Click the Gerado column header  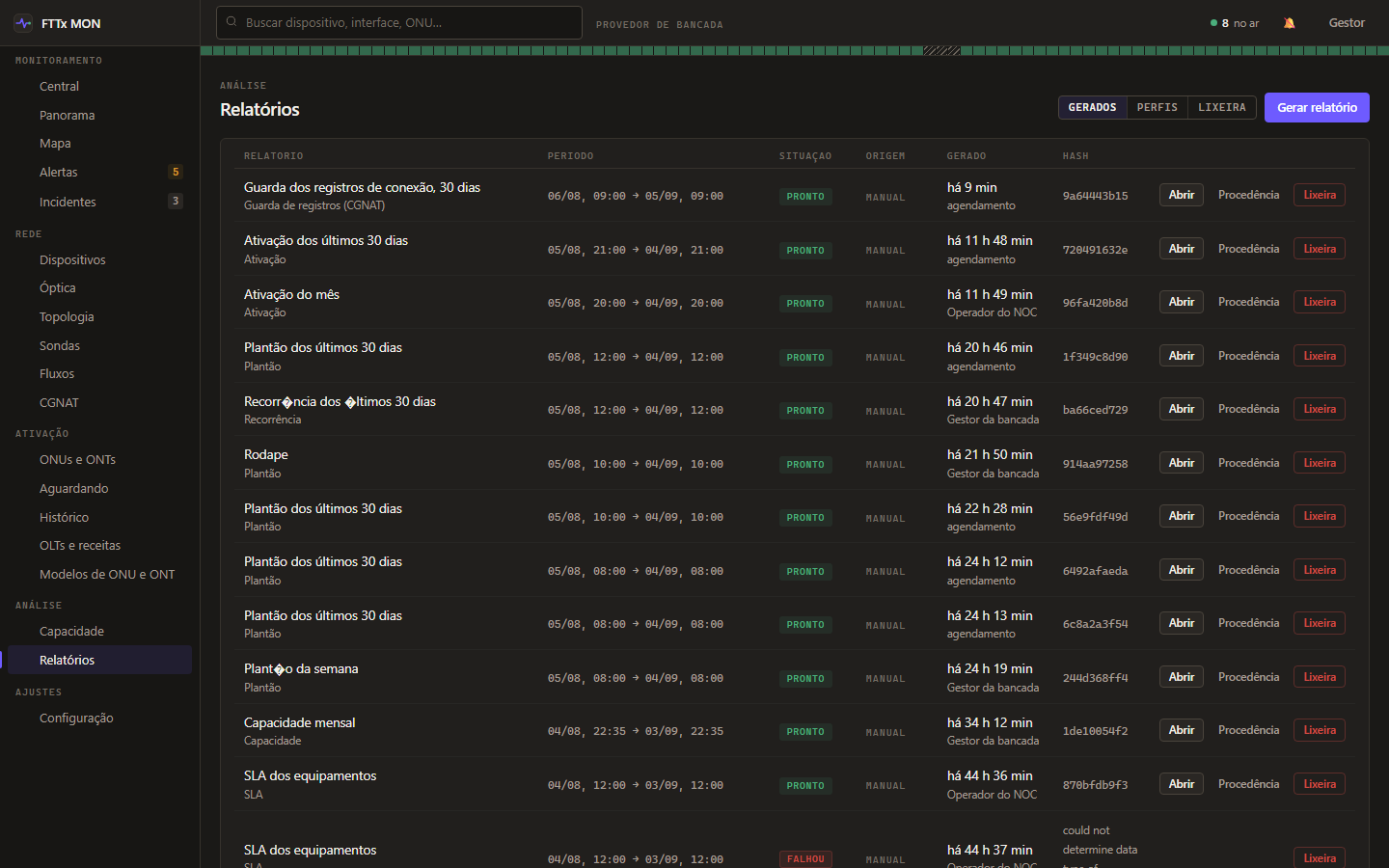967,156
